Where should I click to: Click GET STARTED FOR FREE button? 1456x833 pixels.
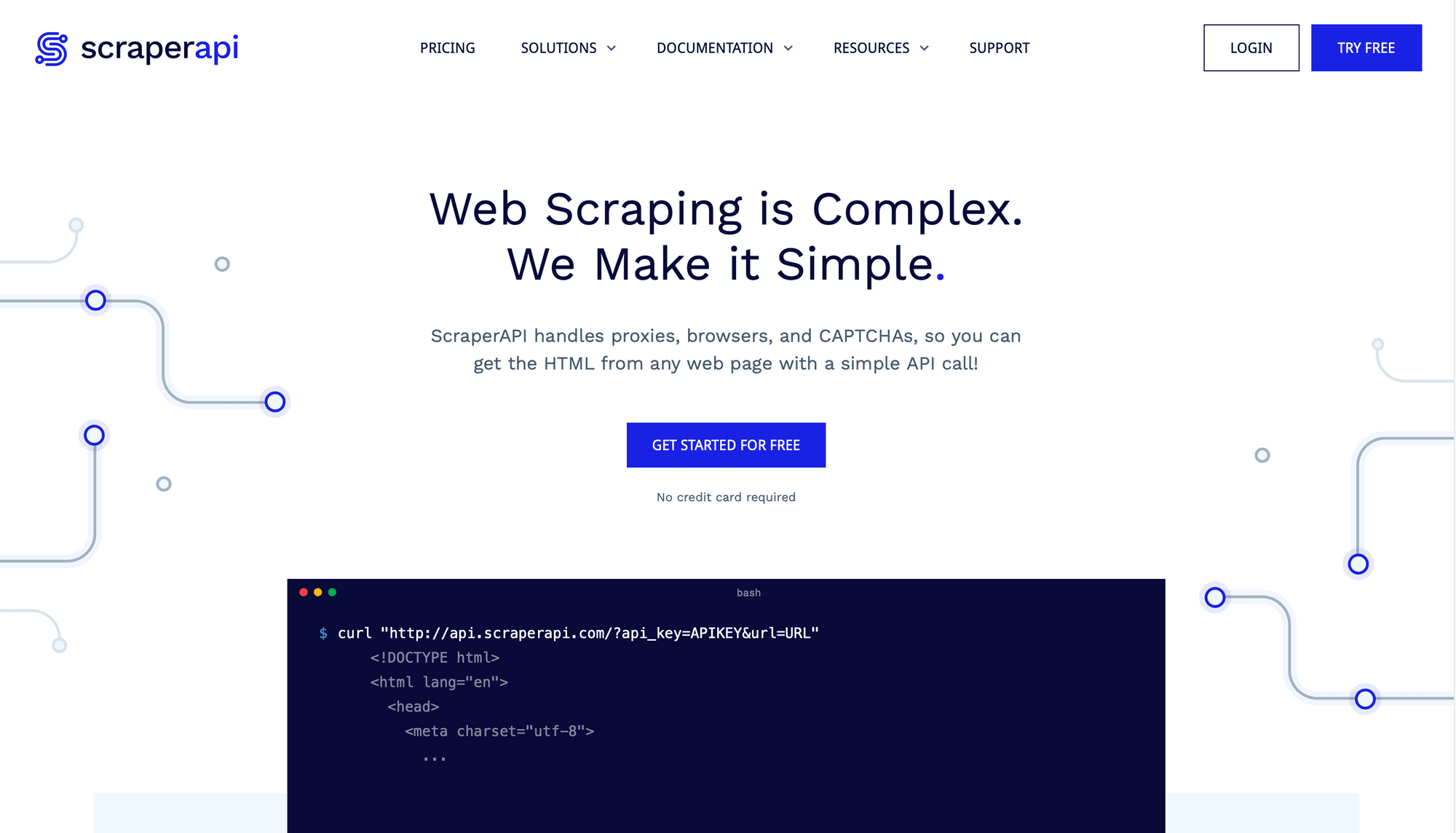(725, 445)
